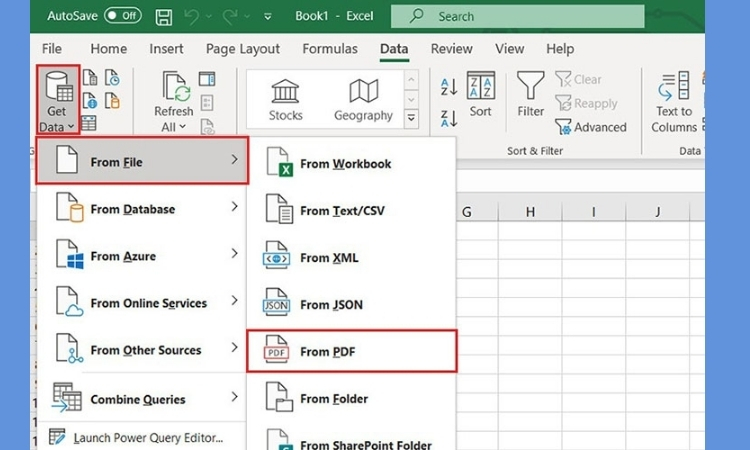Open the Combine Queries submenu
750x450 pixels.
tap(143, 398)
